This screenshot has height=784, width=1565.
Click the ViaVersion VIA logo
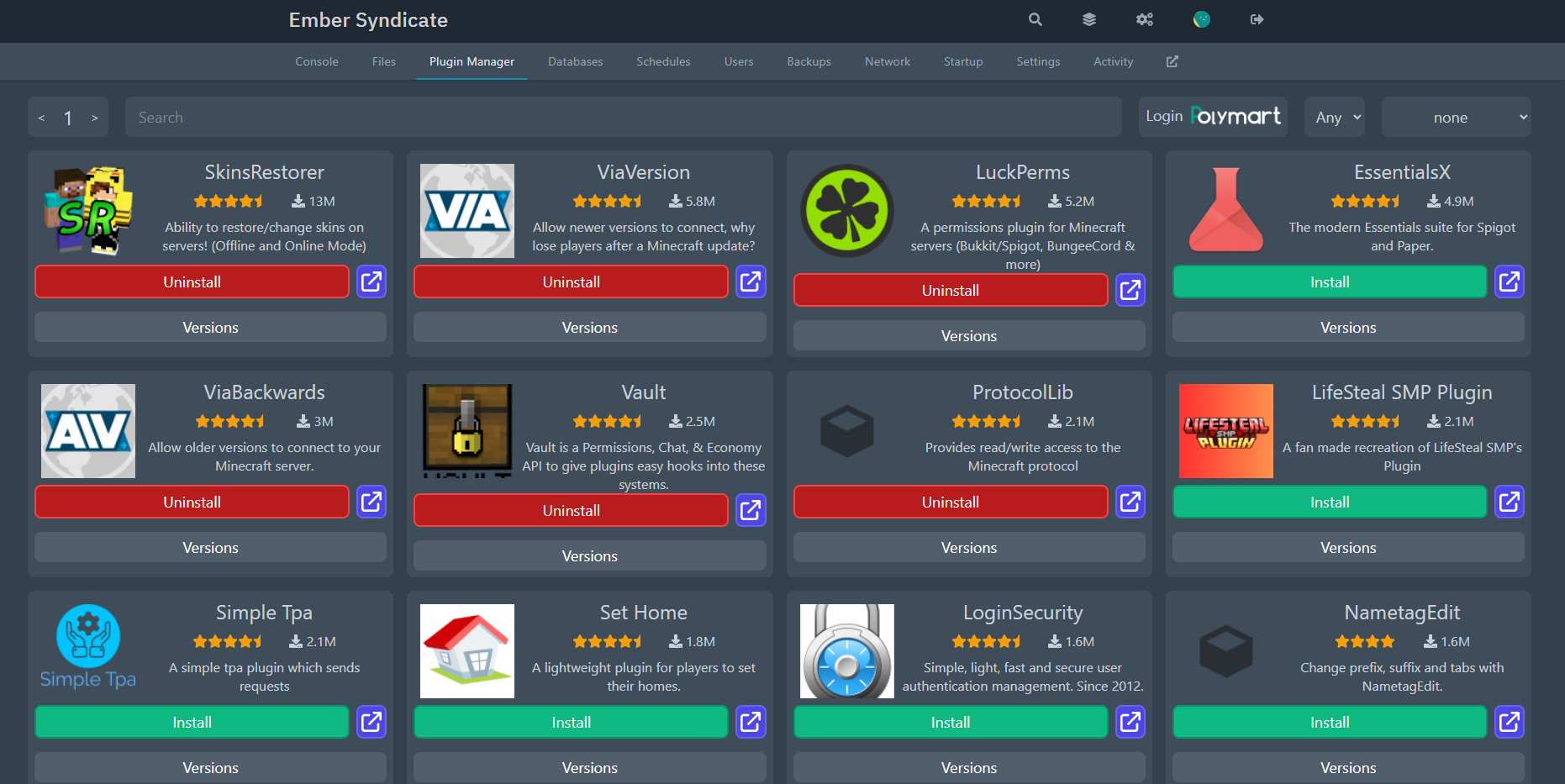pos(467,211)
